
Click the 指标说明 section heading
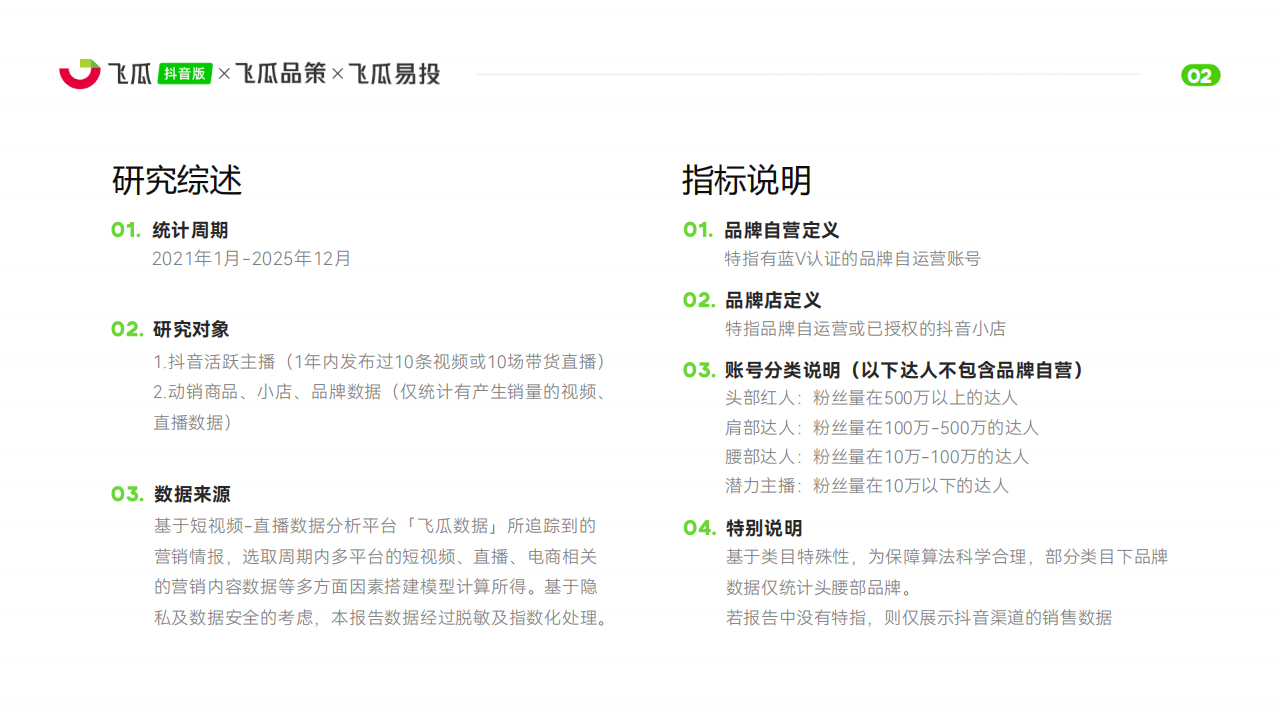click(746, 181)
